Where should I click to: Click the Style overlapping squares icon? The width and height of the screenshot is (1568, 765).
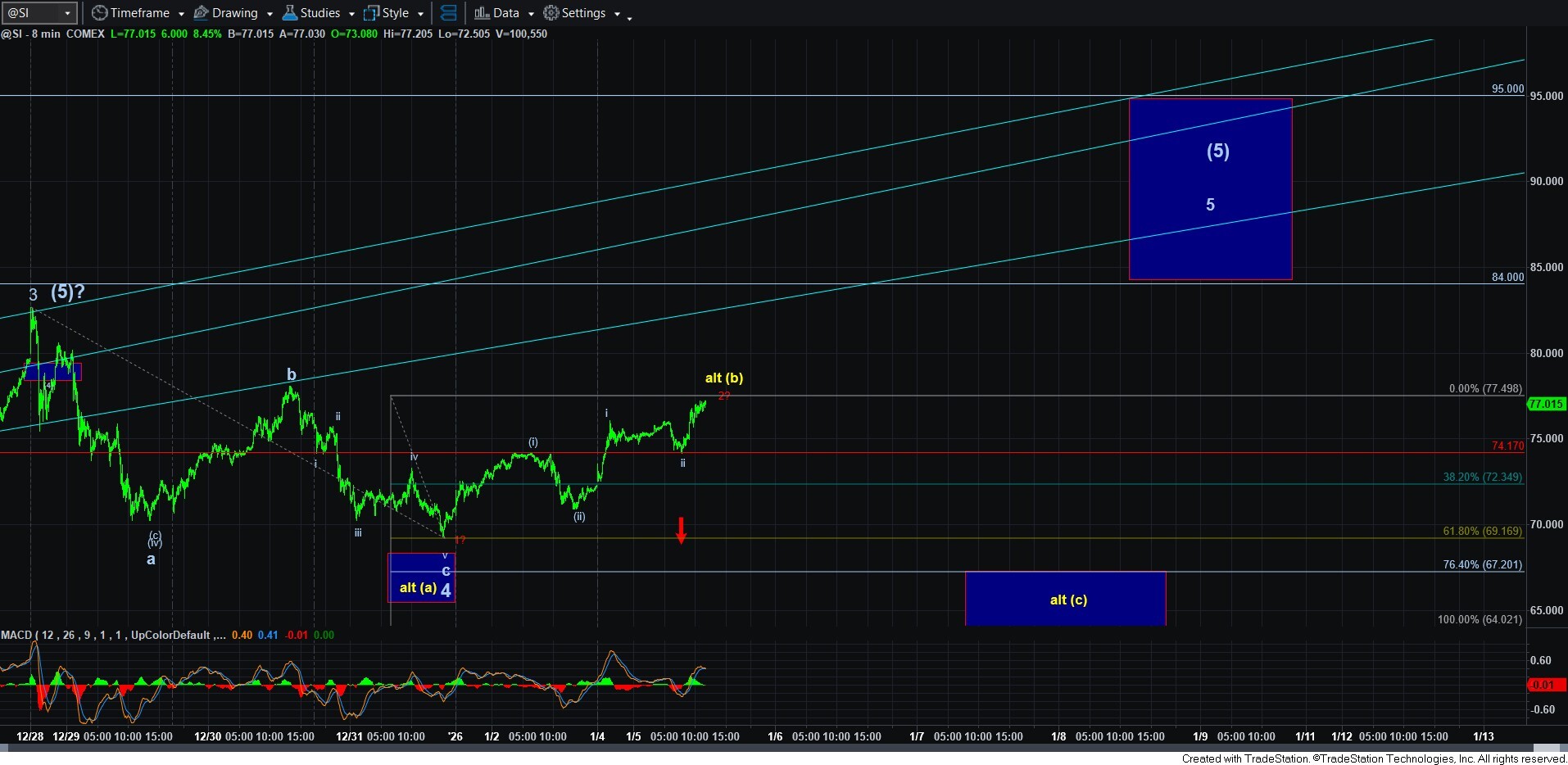pos(371,13)
